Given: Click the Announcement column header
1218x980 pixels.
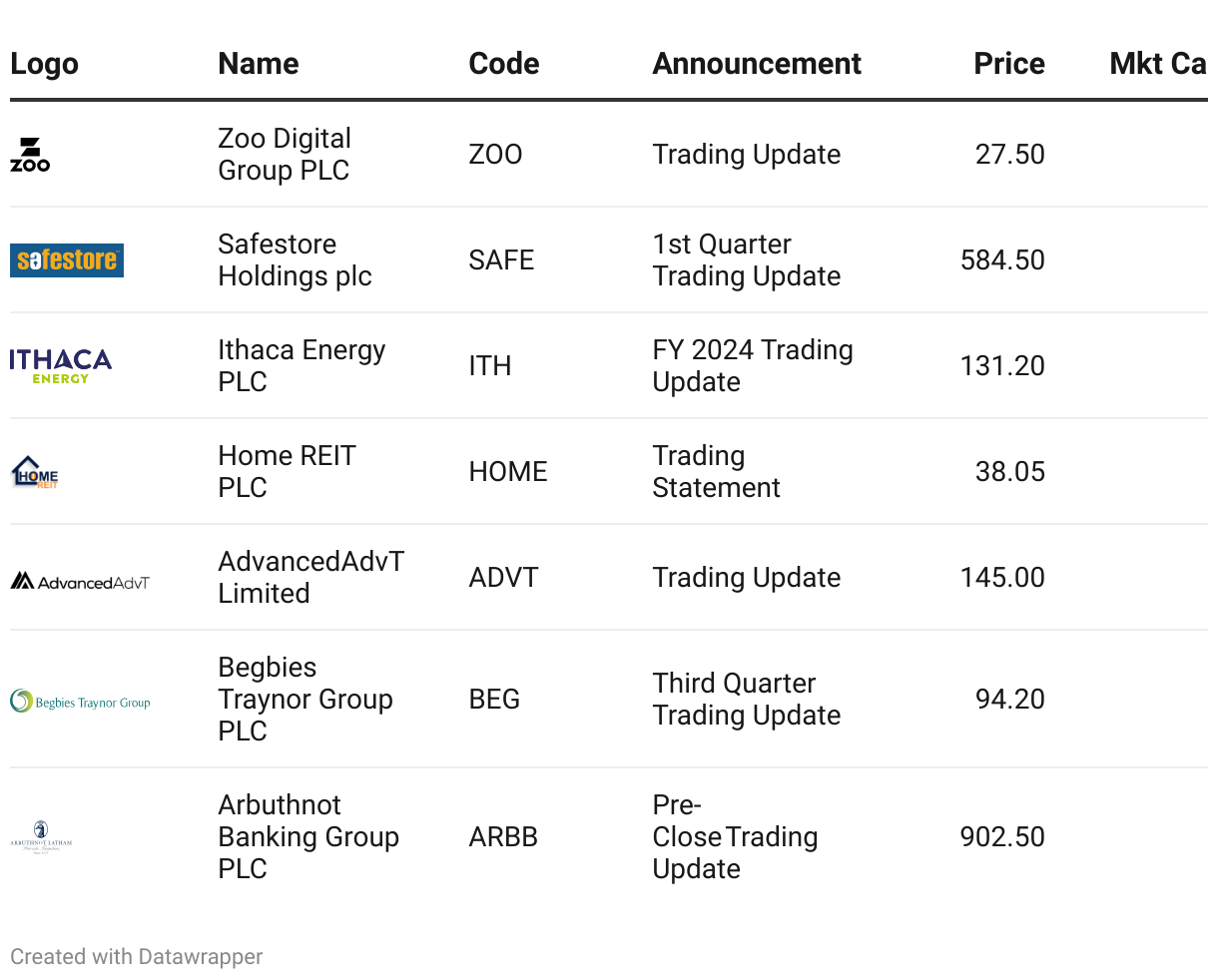Looking at the screenshot, I should (x=757, y=64).
